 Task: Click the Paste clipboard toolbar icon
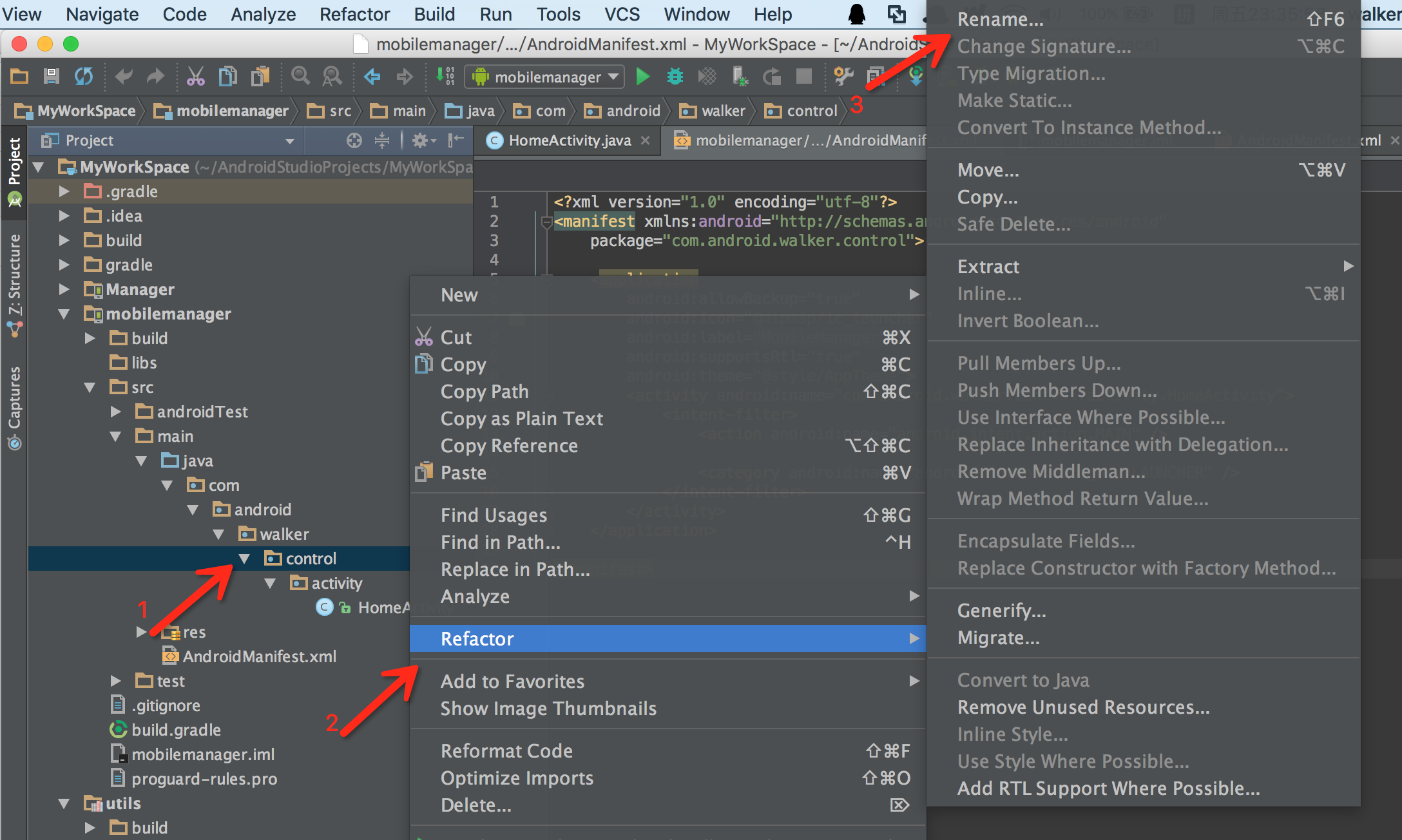point(260,77)
